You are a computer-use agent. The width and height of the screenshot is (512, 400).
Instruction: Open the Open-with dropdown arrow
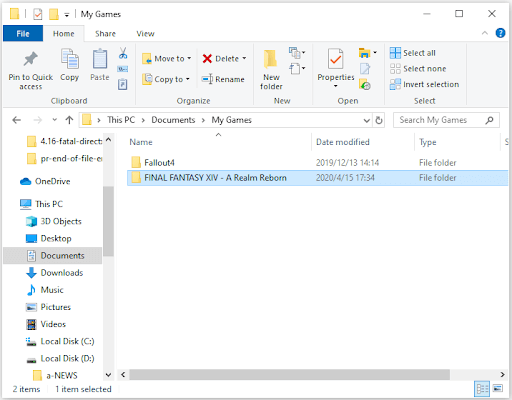(x=375, y=52)
